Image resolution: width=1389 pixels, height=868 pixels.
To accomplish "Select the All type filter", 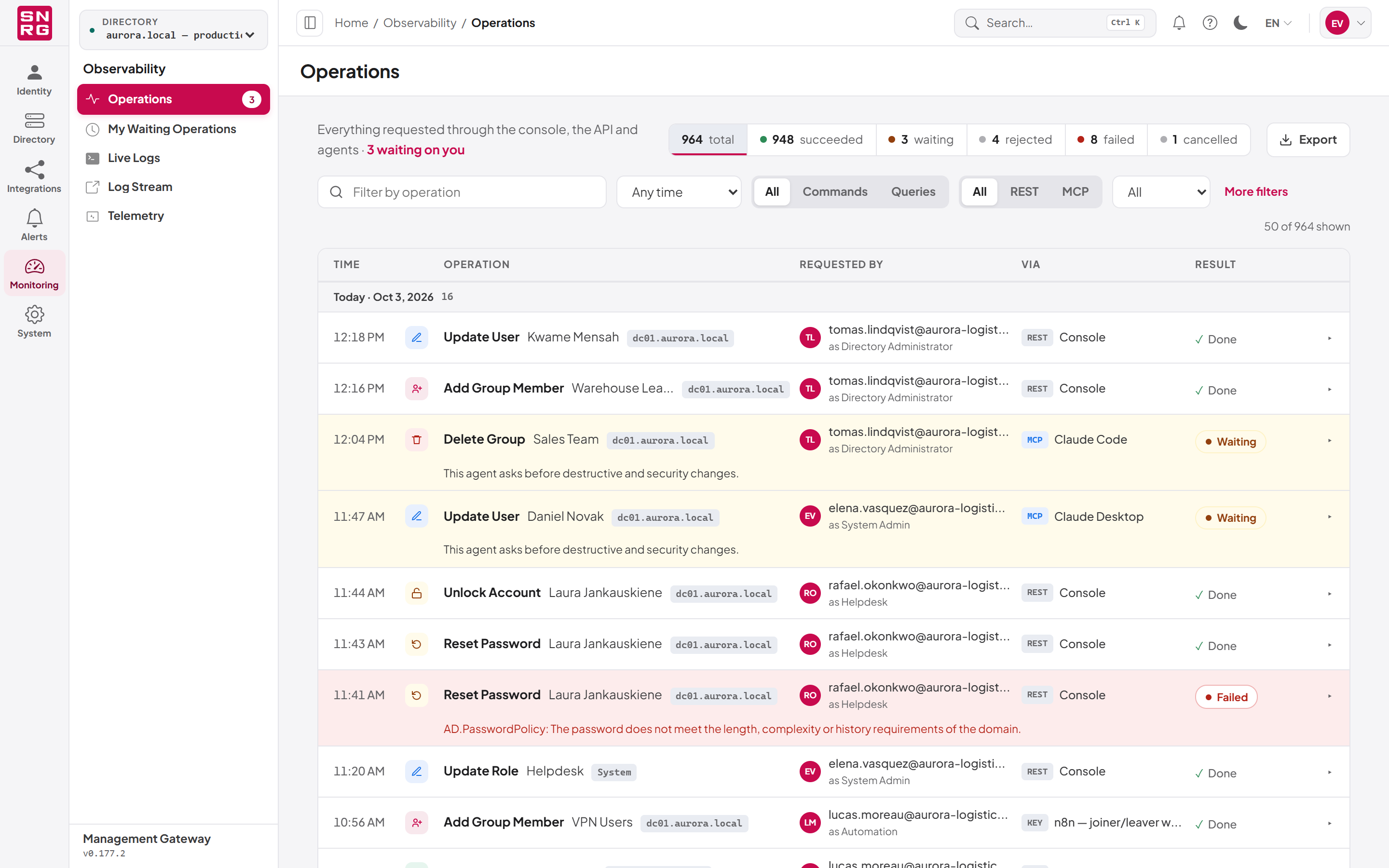I will pos(772,192).
